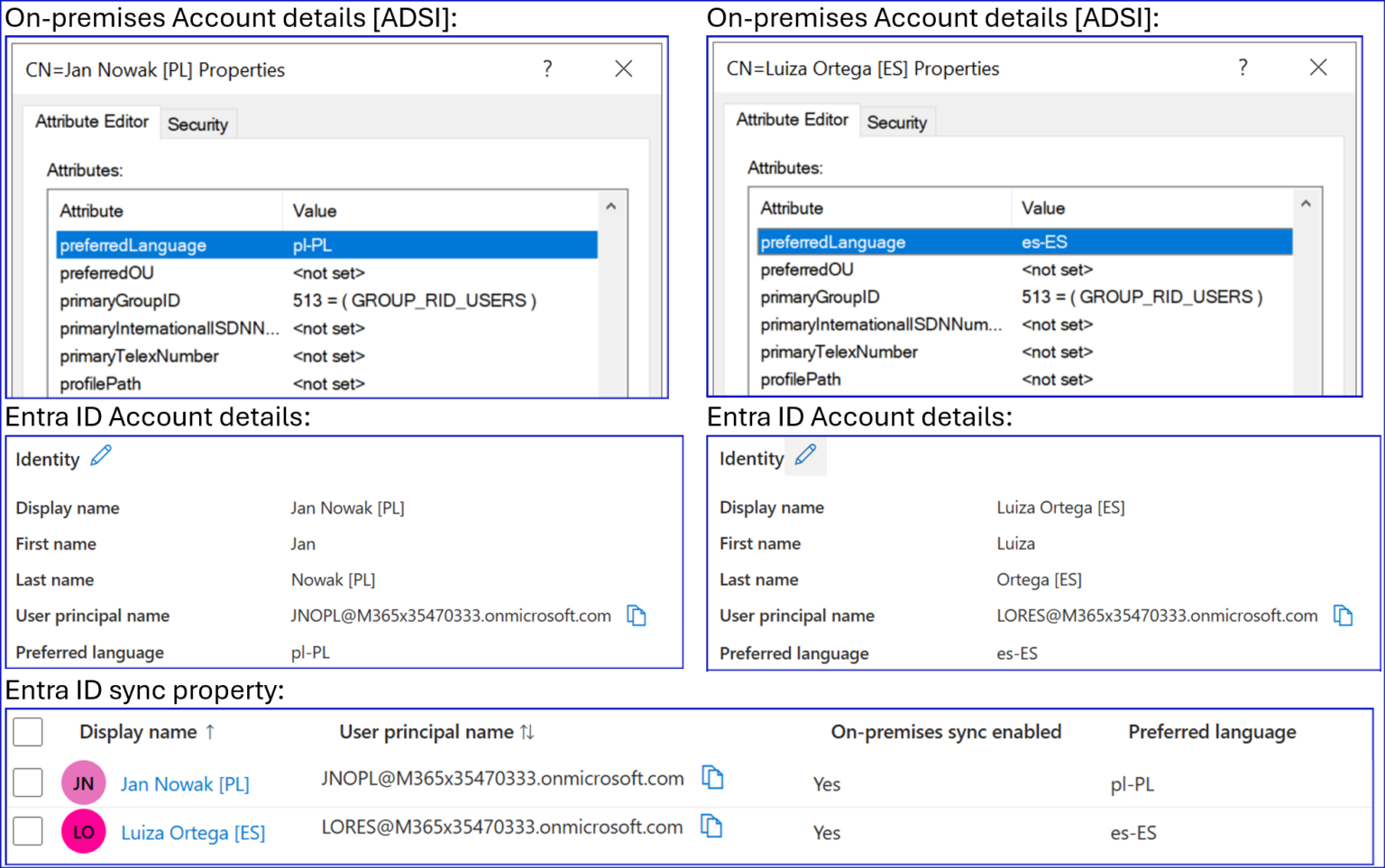Copy Jan Nowak's user principal name
The height and width of the screenshot is (868, 1385).
click(637, 616)
